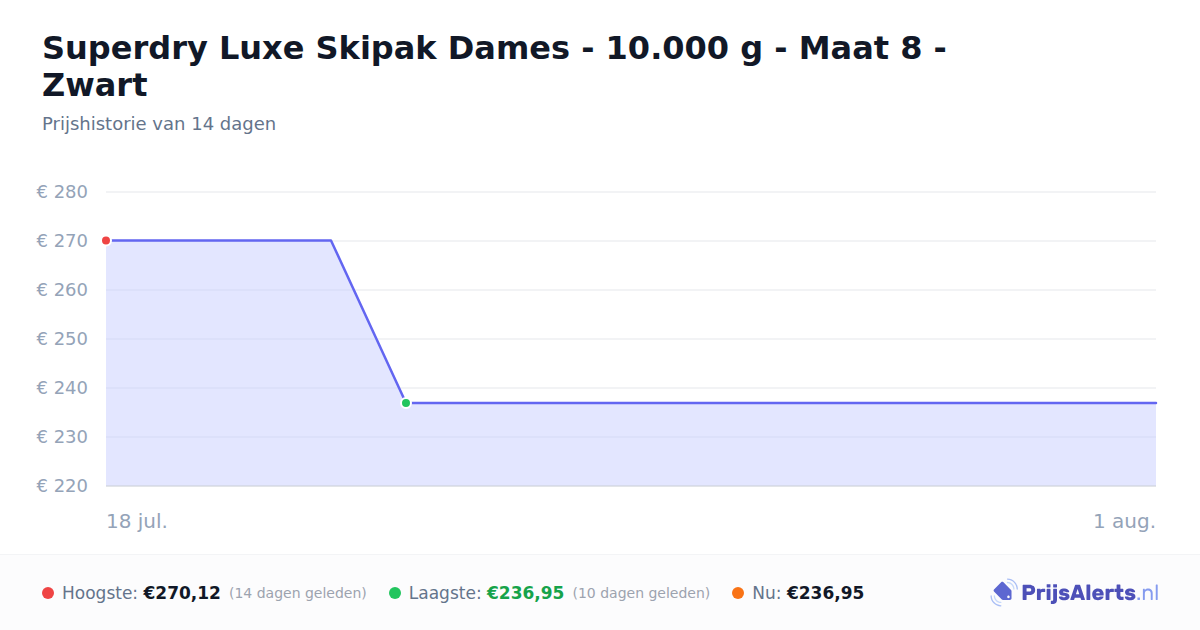Click the € 220 axis label
Image resolution: width=1200 pixels, height=630 pixels.
coord(62,486)
